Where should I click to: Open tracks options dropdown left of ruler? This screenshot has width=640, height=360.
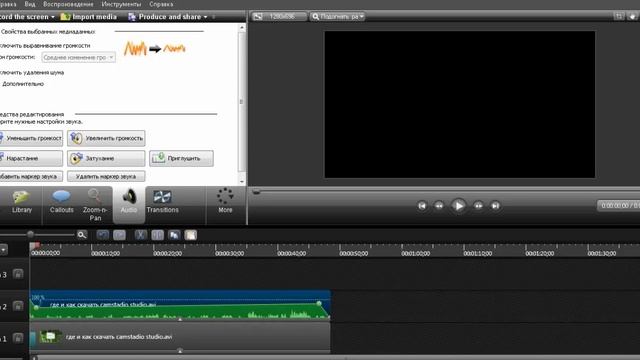(x=3, y=249)
